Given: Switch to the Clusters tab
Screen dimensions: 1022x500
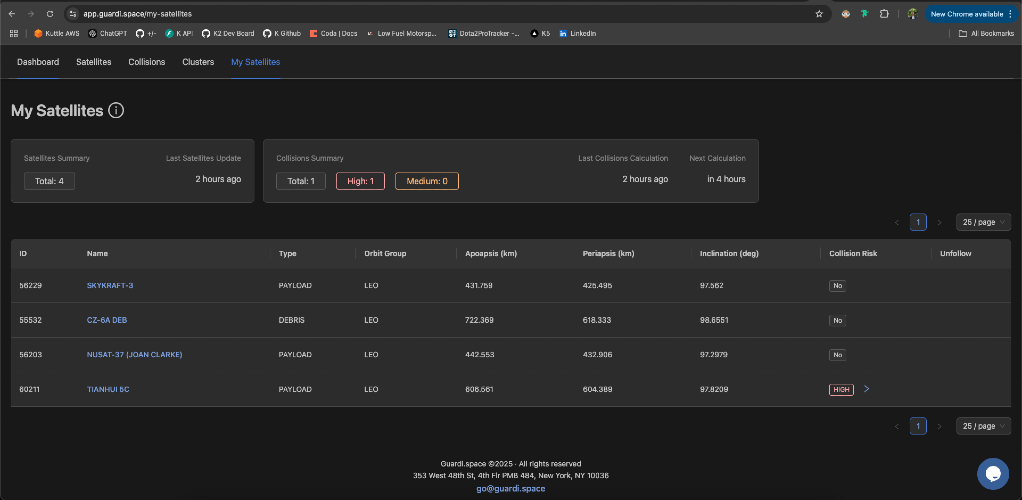Looking at the screenshot, I should tap(198, 62).
